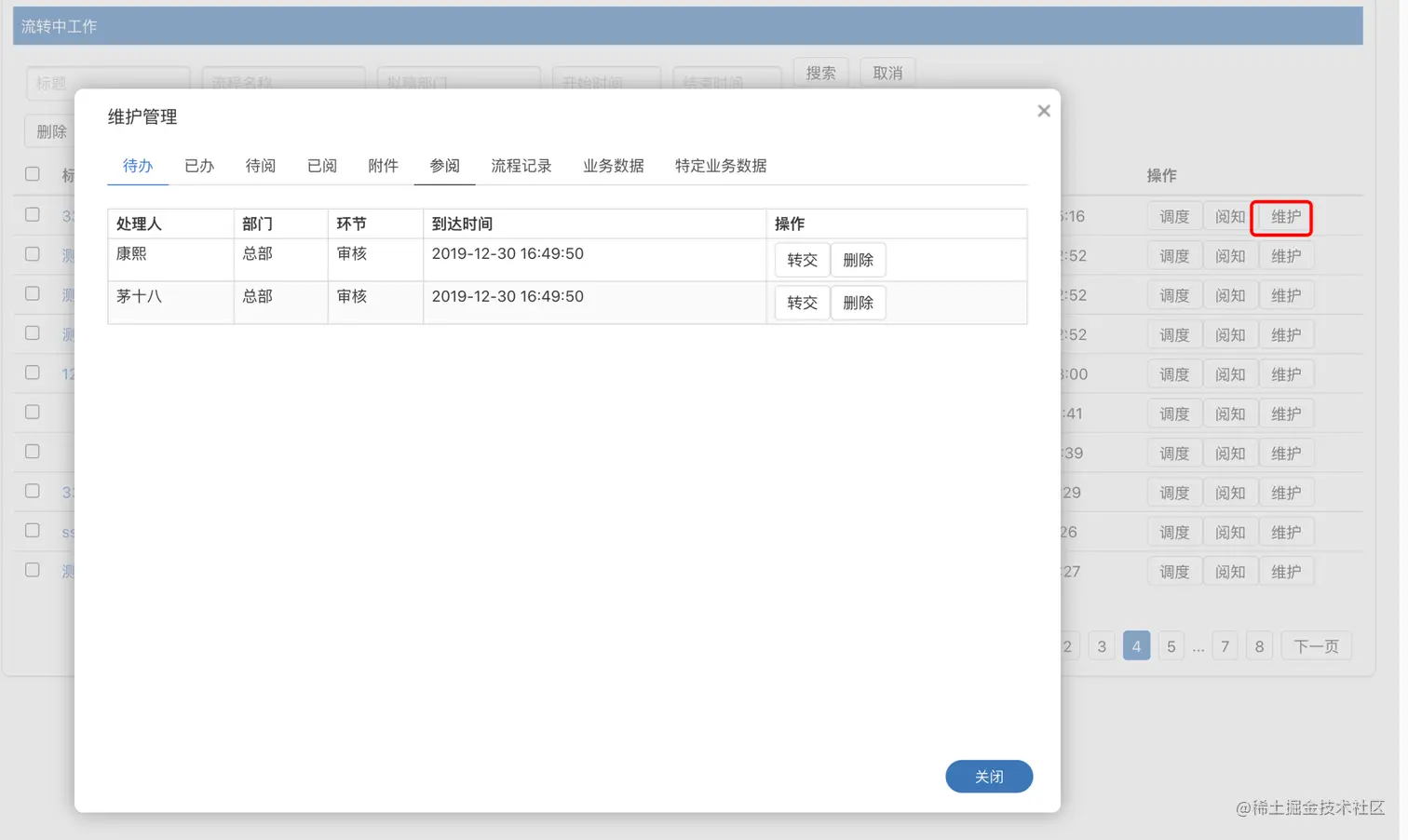Click the 删除 button above the work list
Viewport: 1408px width, 840px height.
49,131
